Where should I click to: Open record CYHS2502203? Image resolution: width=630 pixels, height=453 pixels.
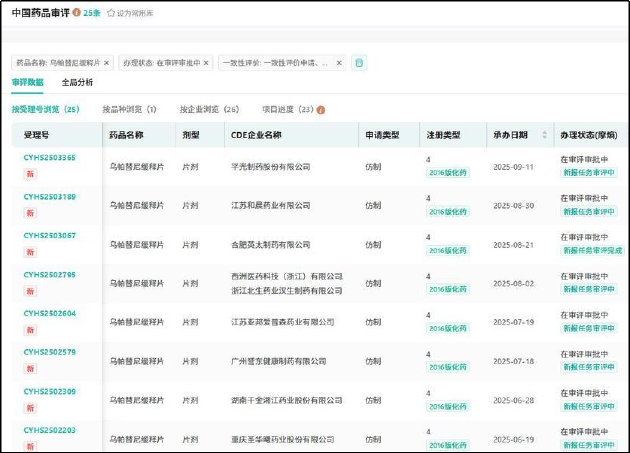coord(49,430)
